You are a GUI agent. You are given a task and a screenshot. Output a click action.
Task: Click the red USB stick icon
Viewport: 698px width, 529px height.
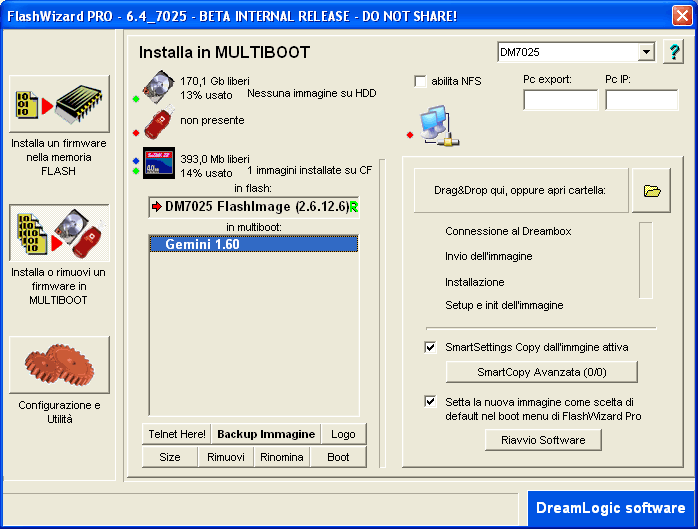point(160,124)
